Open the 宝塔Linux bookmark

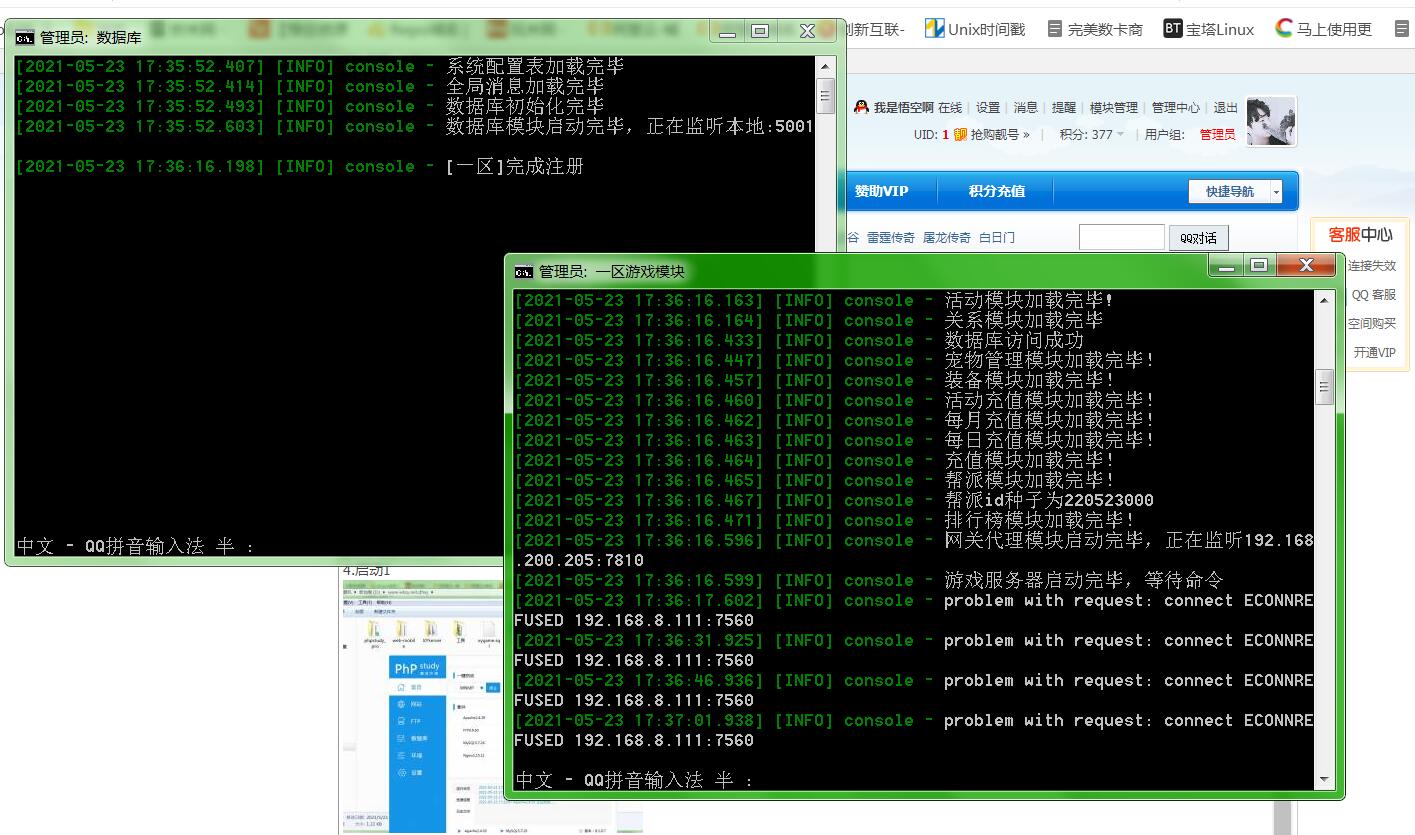pyautogui.click(x=1208, y=29)
